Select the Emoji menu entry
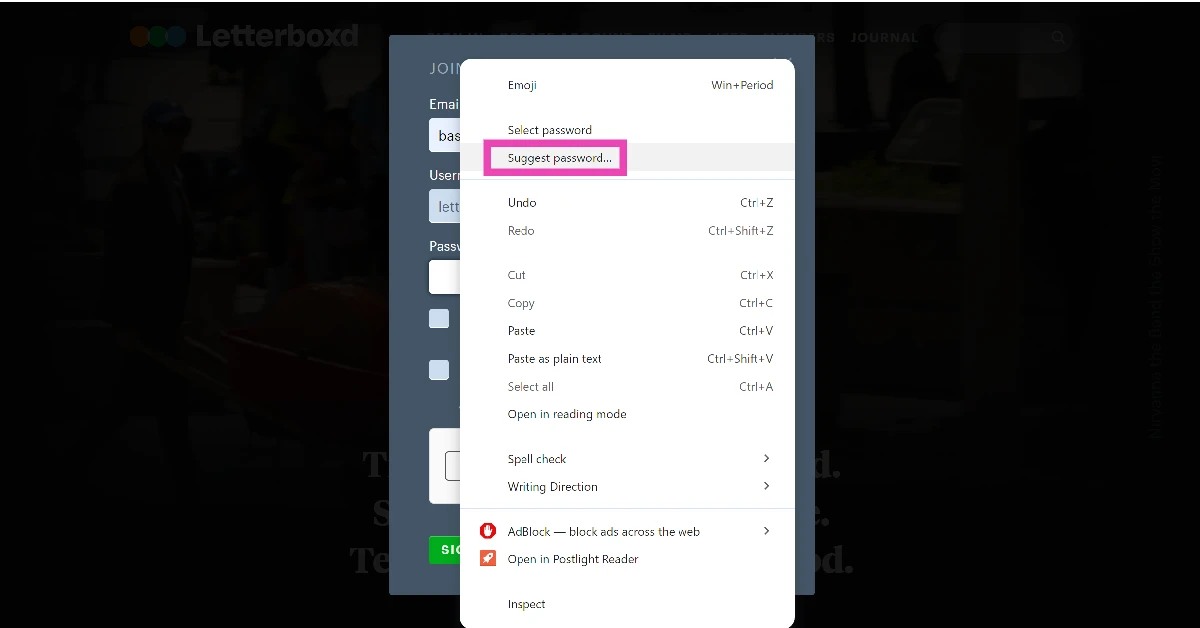The image size is (1200, 628). point(522,85)
